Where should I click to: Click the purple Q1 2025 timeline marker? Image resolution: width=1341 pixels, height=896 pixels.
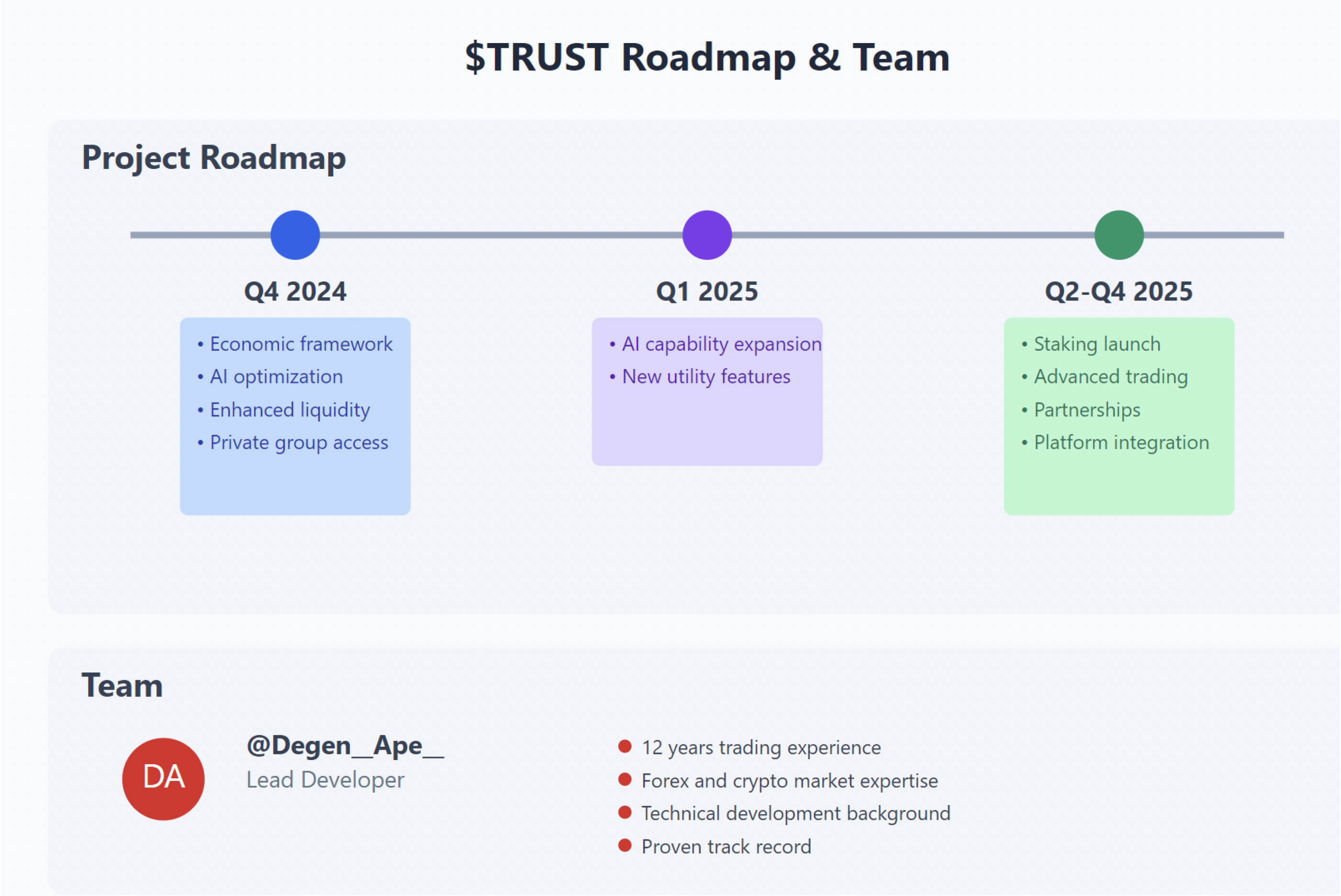point(707,235)
